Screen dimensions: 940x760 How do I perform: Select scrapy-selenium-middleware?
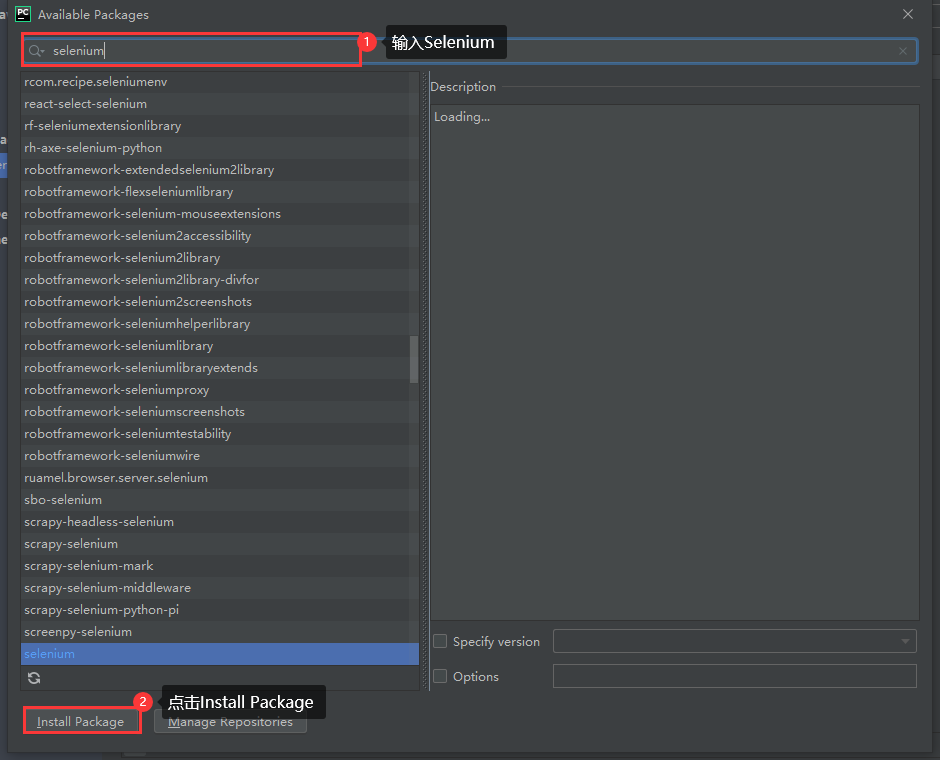pos(219,588)
